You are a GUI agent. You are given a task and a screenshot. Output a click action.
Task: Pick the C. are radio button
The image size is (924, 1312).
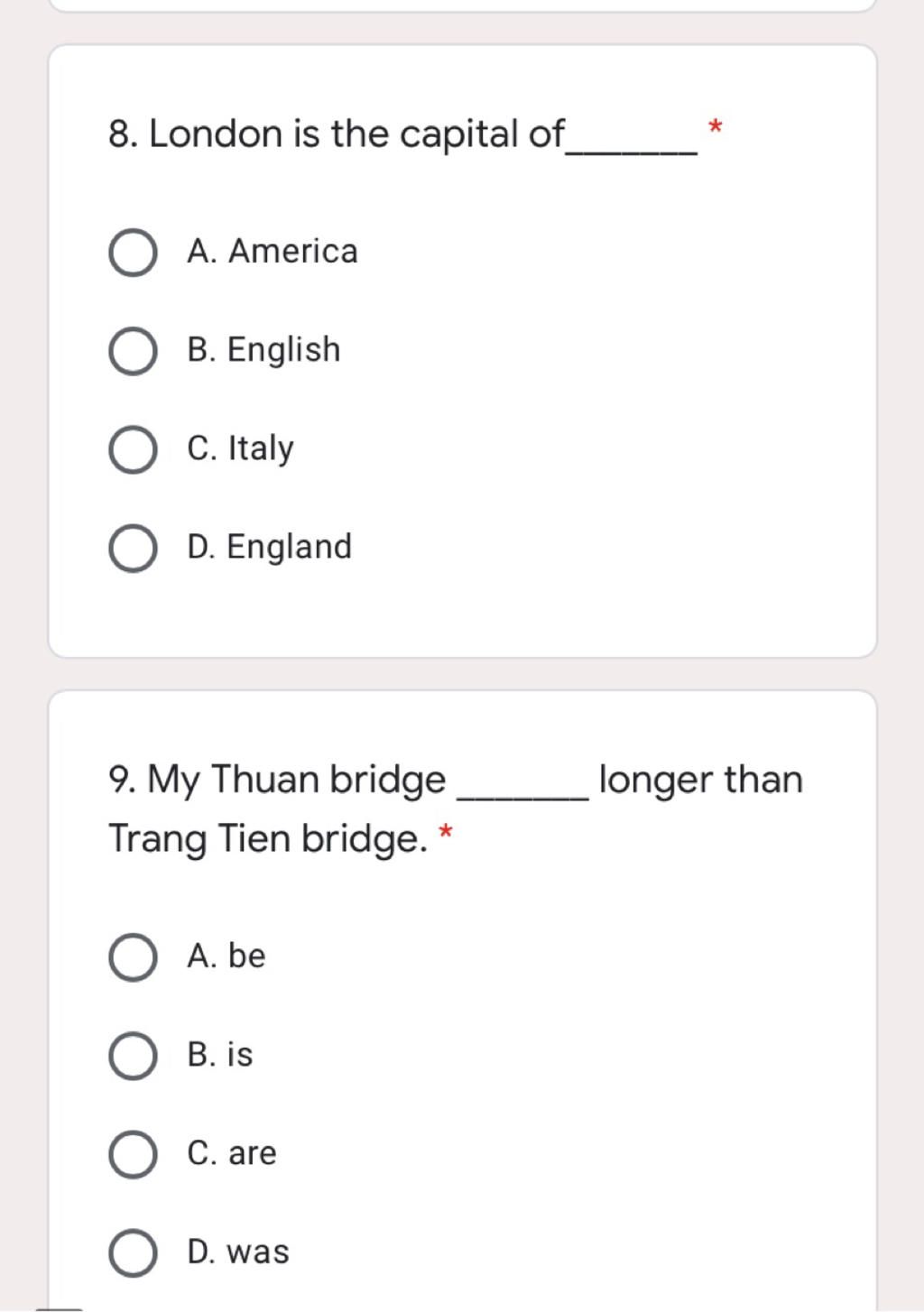tap(133, 1154)
